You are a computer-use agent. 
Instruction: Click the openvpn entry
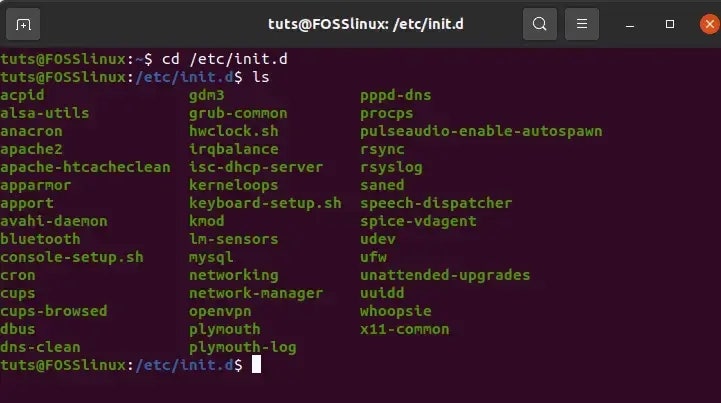coord(220,311)
